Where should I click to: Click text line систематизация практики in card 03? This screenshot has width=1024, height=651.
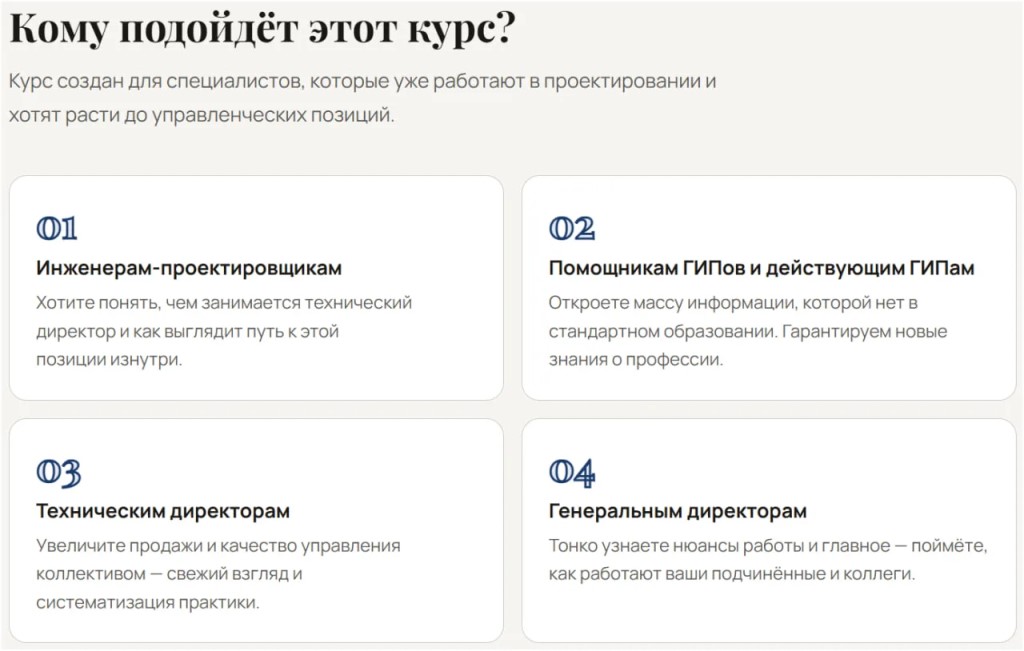(x=148, y=603)
